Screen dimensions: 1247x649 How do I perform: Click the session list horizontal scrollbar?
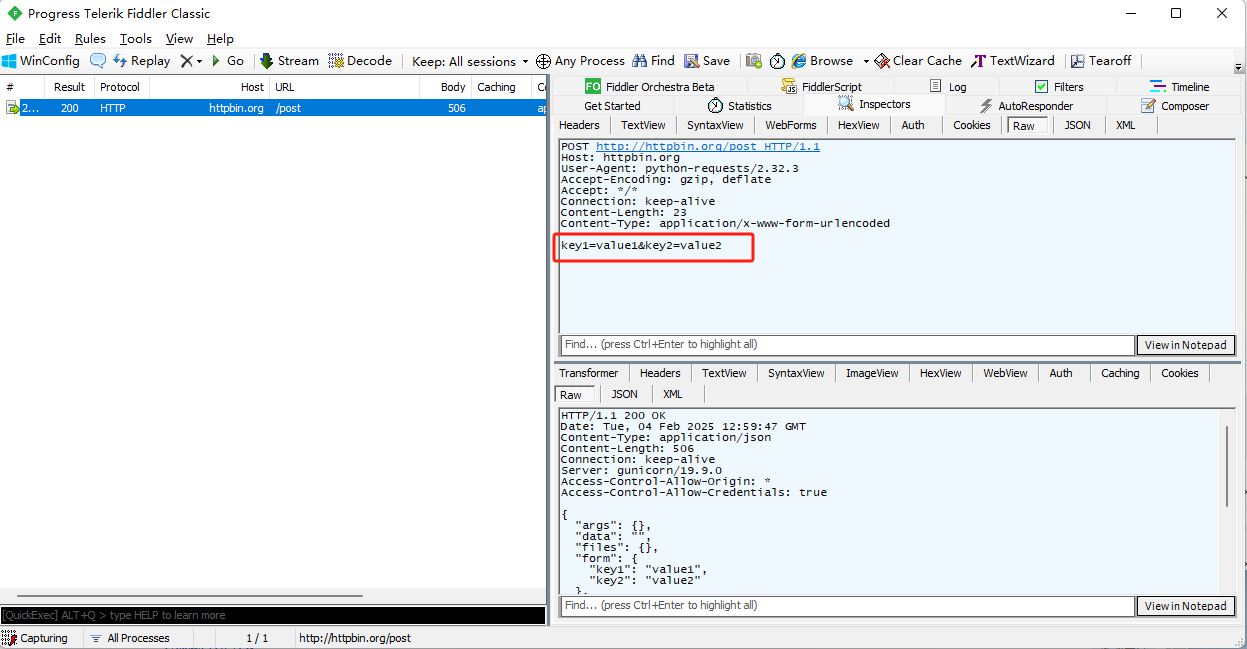[190, 596]
